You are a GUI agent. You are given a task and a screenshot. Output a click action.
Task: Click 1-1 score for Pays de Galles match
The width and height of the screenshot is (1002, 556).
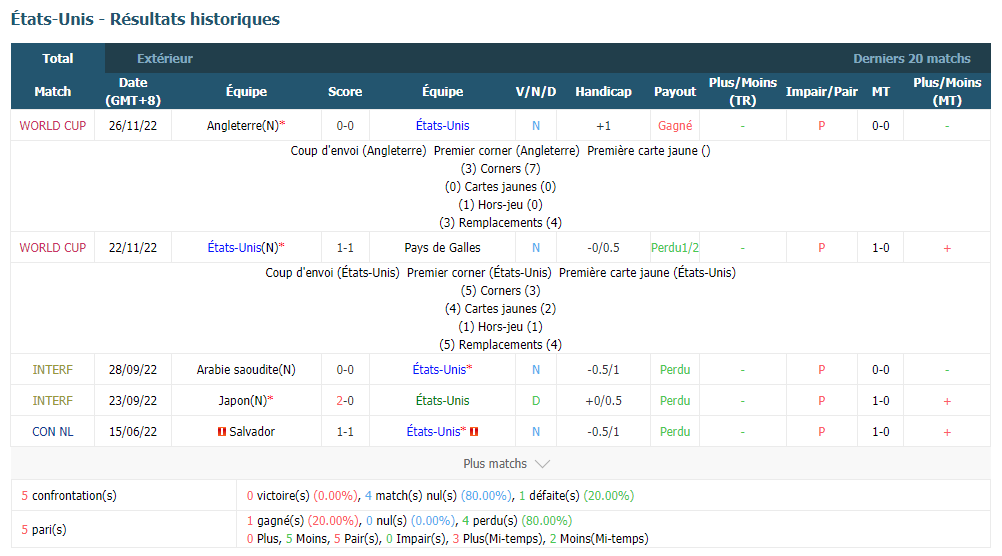pos(345,248)
